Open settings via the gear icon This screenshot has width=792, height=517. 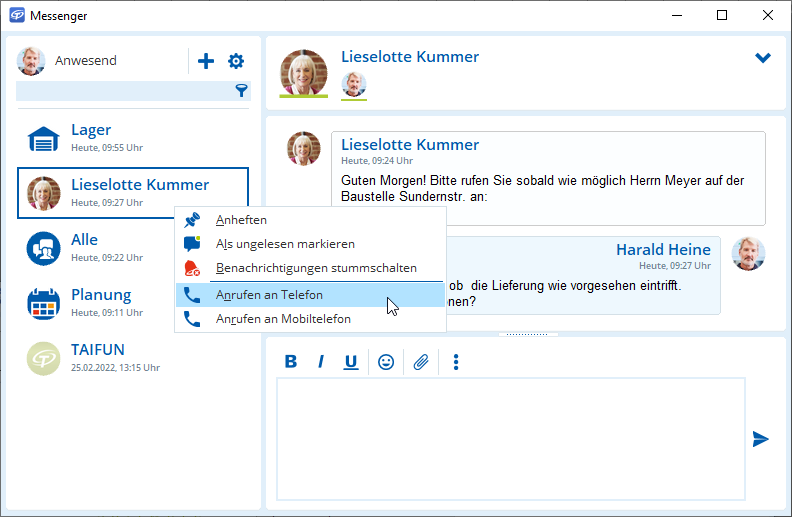pos(236,61)
